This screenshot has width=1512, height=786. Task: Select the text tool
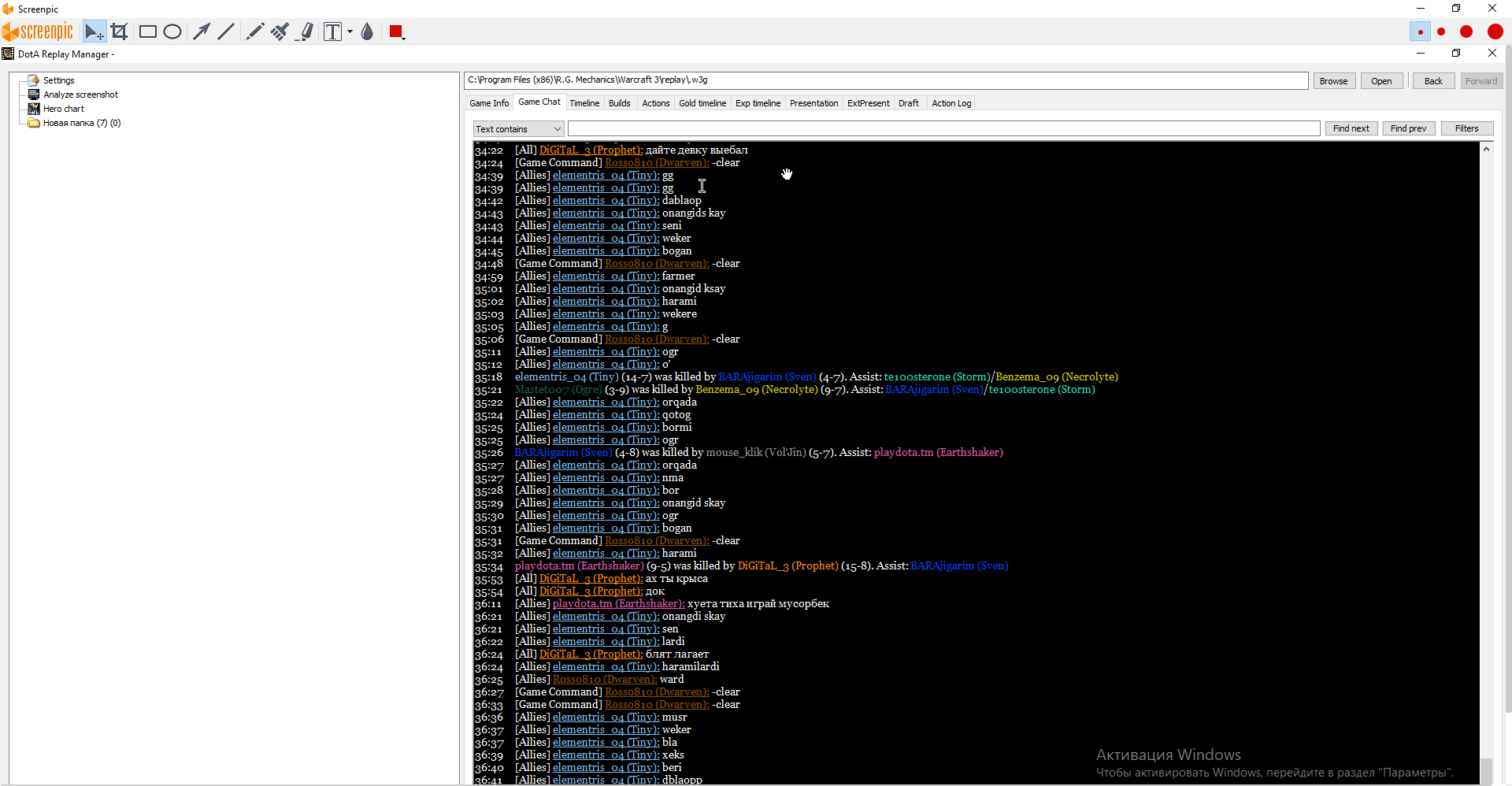pyautogui.click(x=333, y=32)
